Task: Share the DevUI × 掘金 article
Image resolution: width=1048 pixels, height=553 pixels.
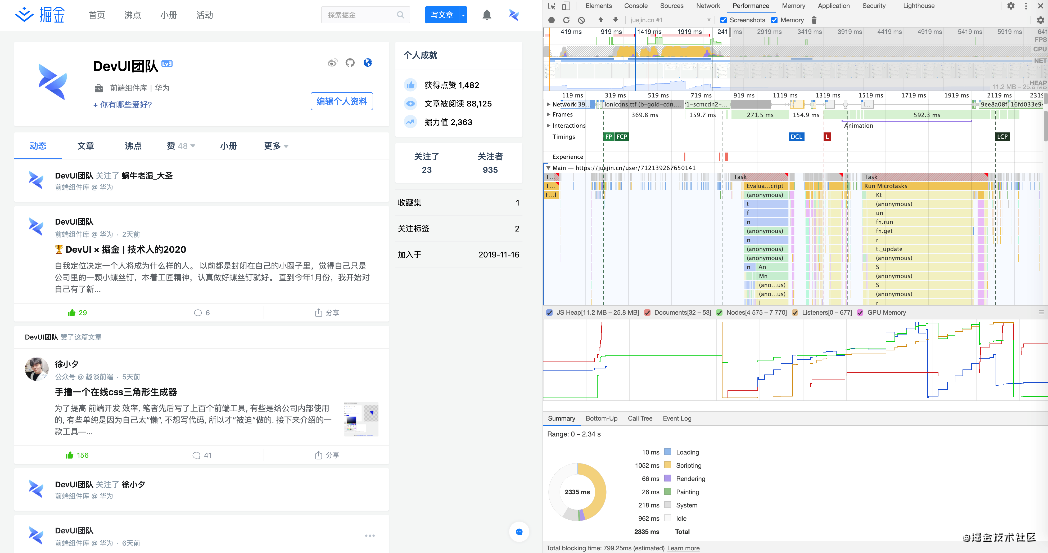Action: [327, 312]
